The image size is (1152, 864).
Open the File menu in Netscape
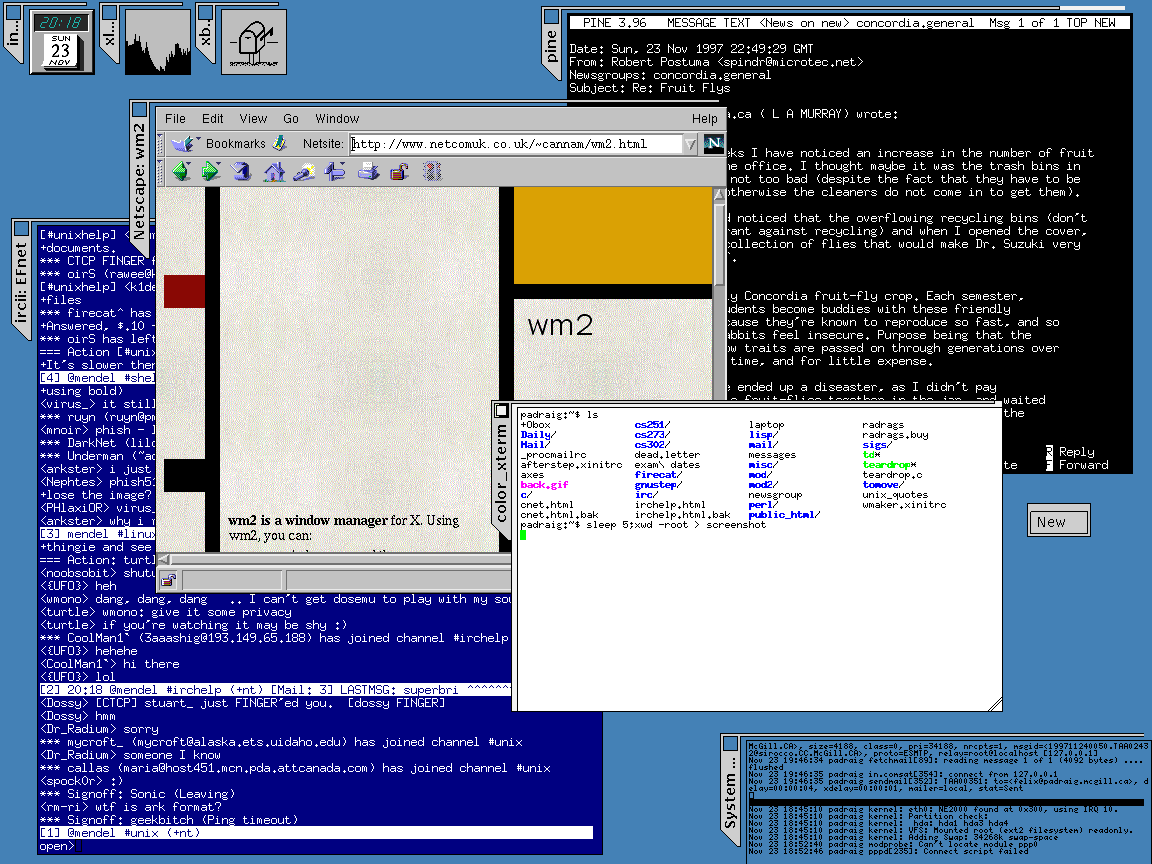pyautogui.click(x=175, y=118)
